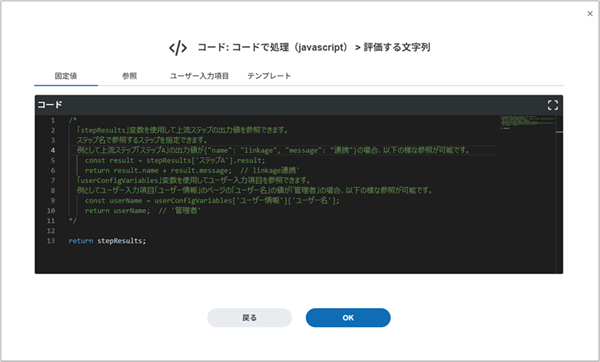The width and height of the screenshot is (600, 362).
Task: Close the dialog with the X icon
Action: tap(590, 14)
